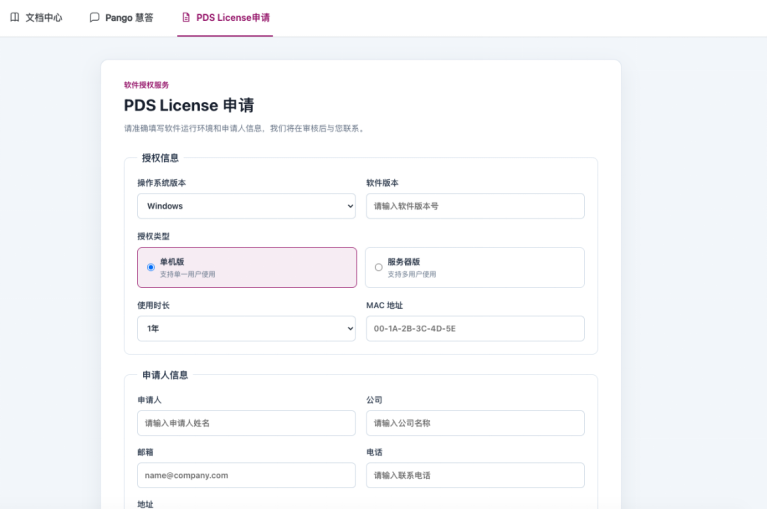Choose the 服务器版 radio option
Viewport: 768px width, 509px height.
[379, 267]
